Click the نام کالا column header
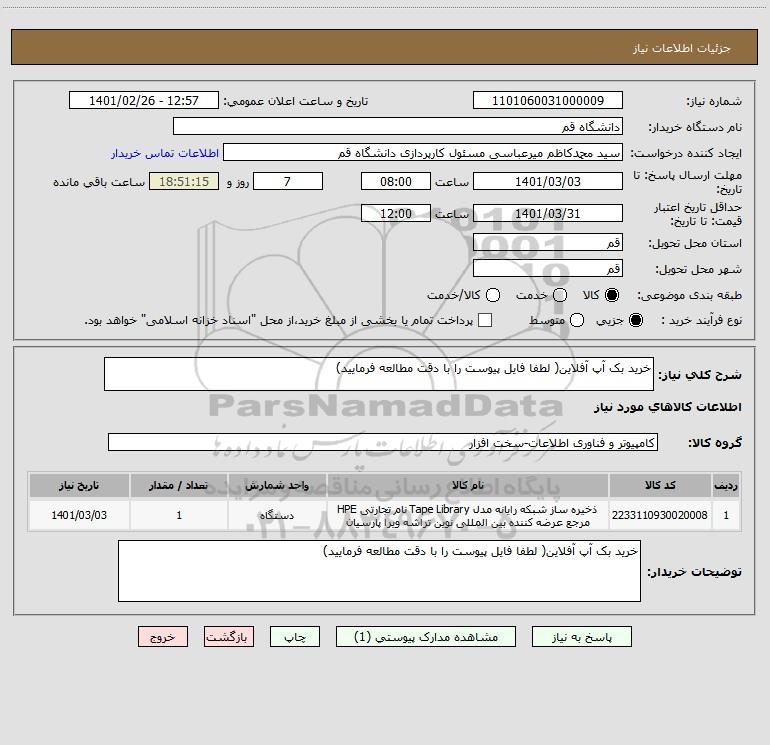Image resolution: width=770 pixels, height=745 pixels. tap(468, 485)
